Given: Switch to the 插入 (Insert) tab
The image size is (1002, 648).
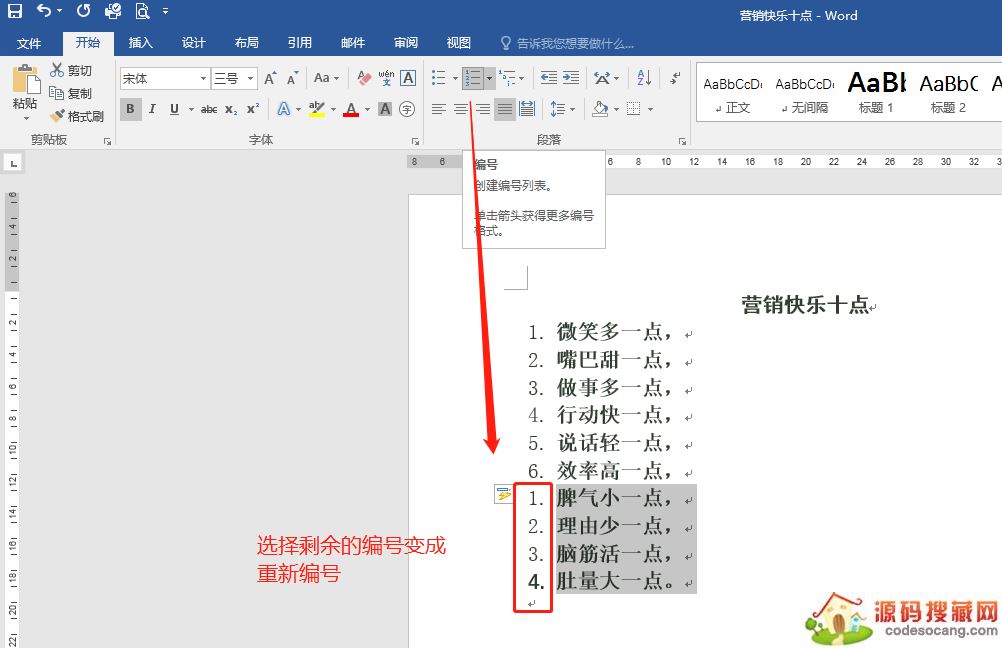Looking at the screenshot, I should tap(141, 43).
